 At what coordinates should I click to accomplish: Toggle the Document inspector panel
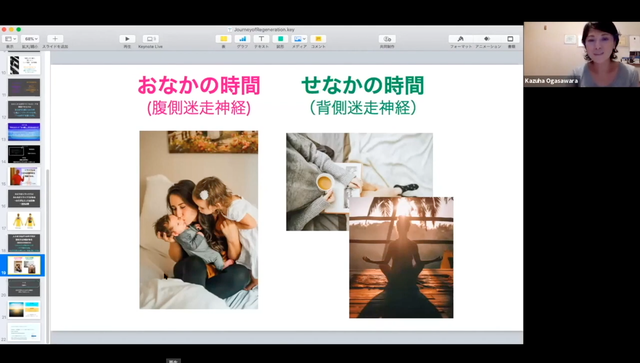510,39
